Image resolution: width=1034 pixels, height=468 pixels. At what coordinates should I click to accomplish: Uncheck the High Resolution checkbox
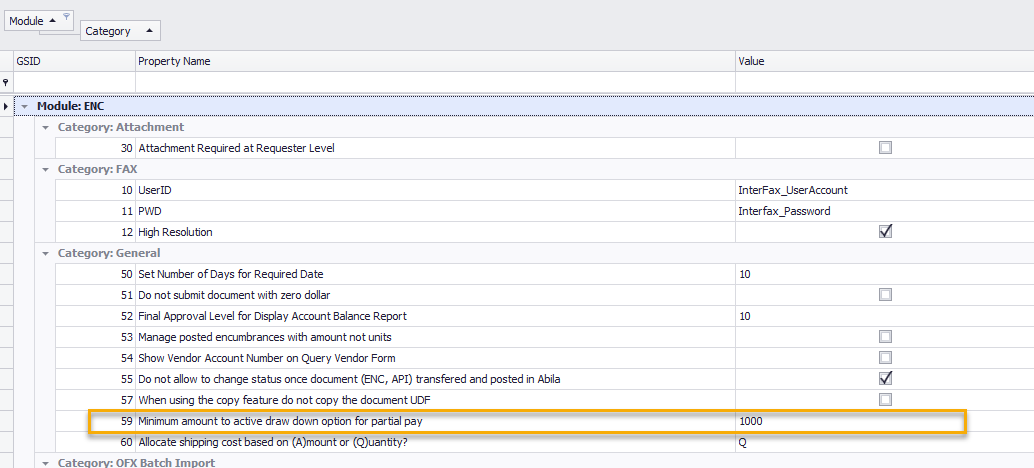tap(884, 232)
